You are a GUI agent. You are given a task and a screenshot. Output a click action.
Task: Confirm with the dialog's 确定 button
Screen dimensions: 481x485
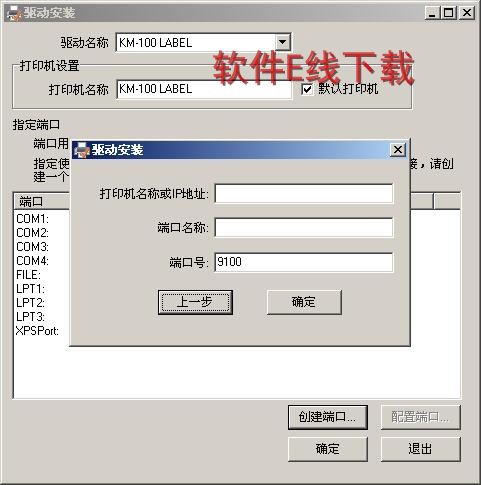click(x=304, y=302)
